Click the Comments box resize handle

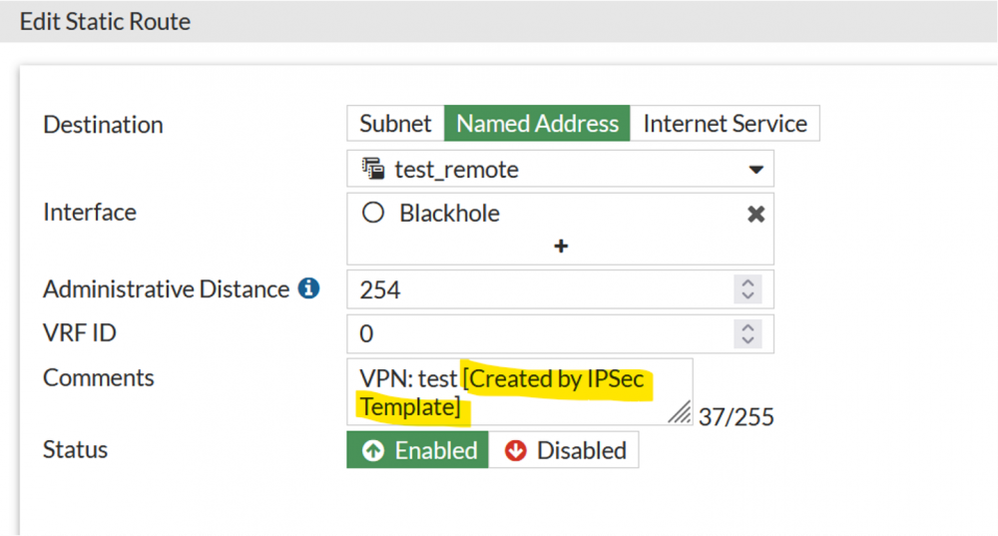(679, 411)
